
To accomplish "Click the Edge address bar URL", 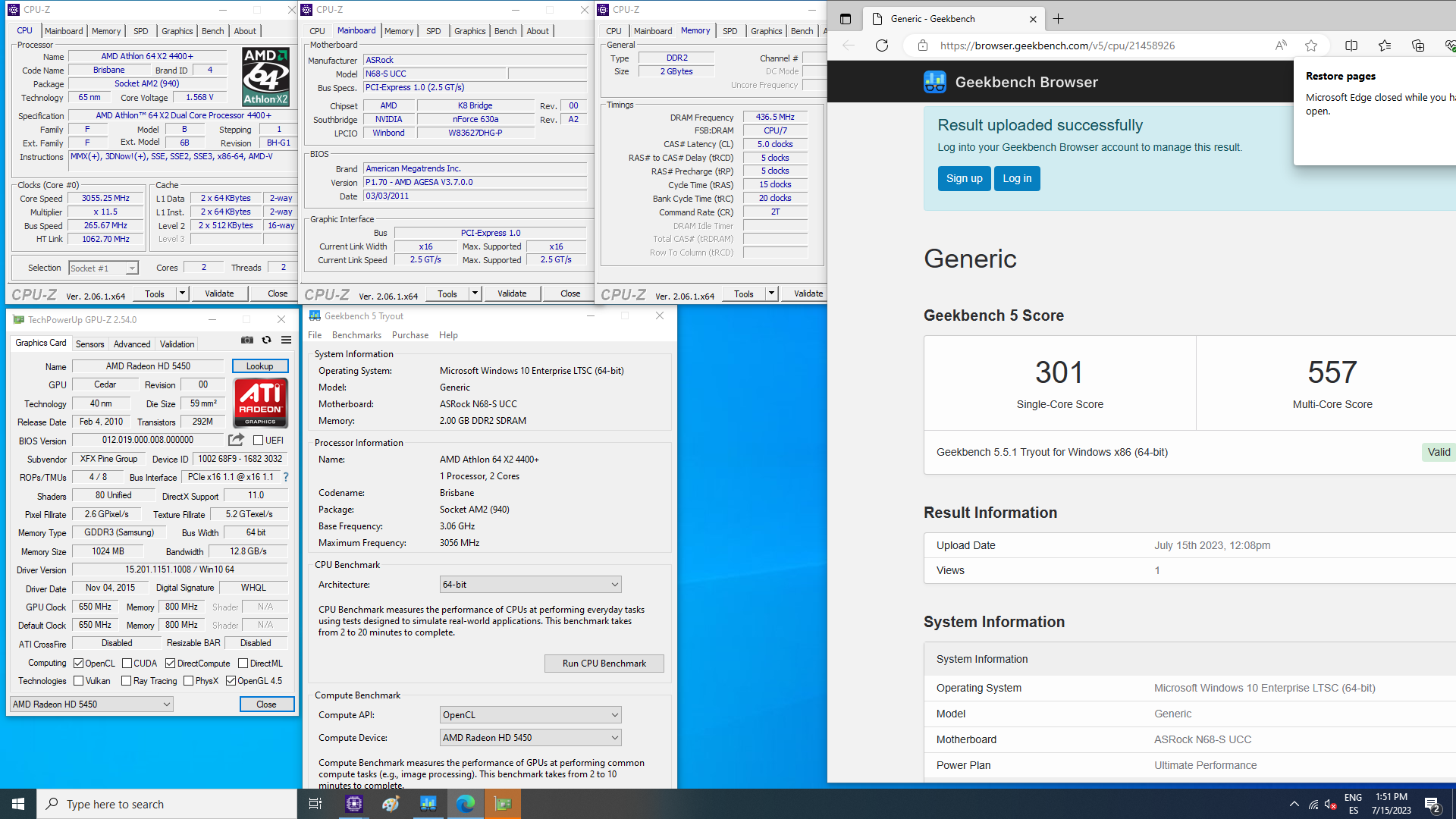I will (x=1057, y=45).
